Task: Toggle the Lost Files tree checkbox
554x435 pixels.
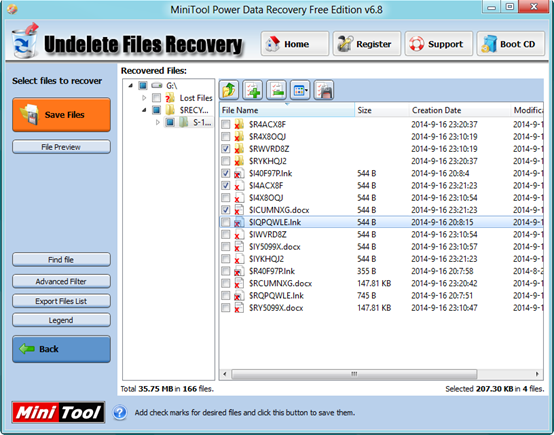Action: coord(156,98)
